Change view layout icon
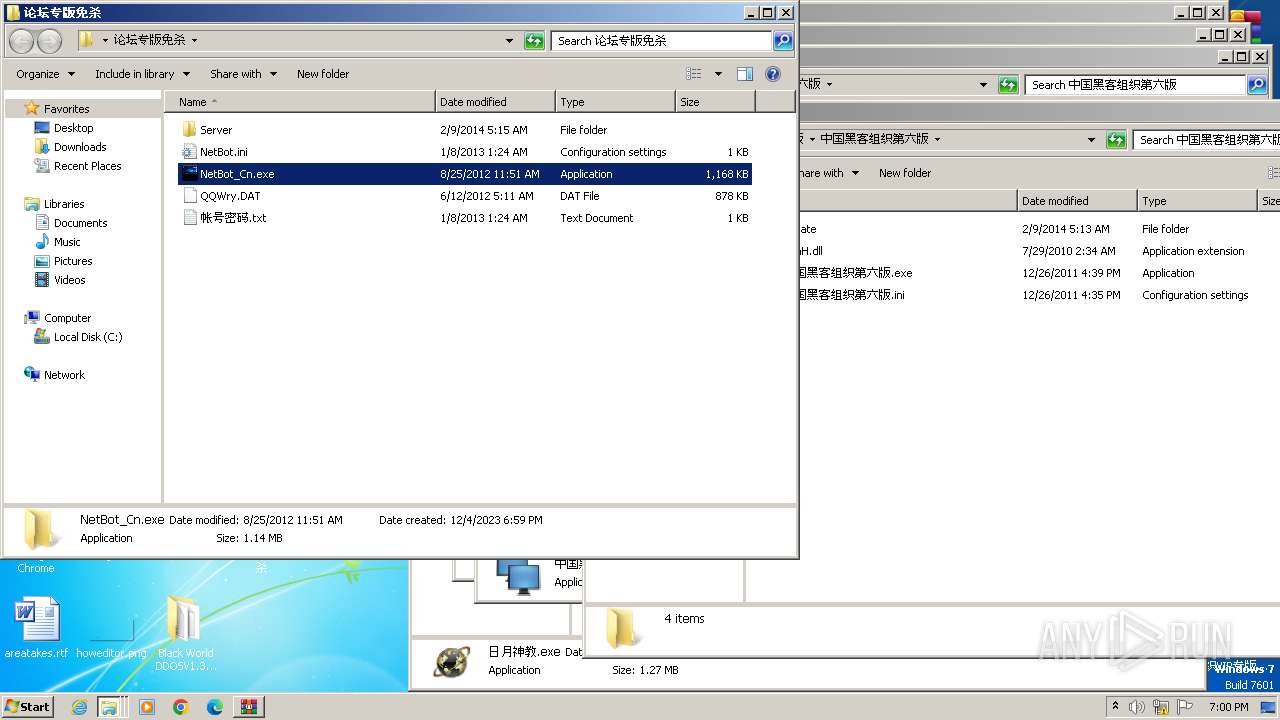This screenshot has width=1280, height=720. tap(694, 74)
